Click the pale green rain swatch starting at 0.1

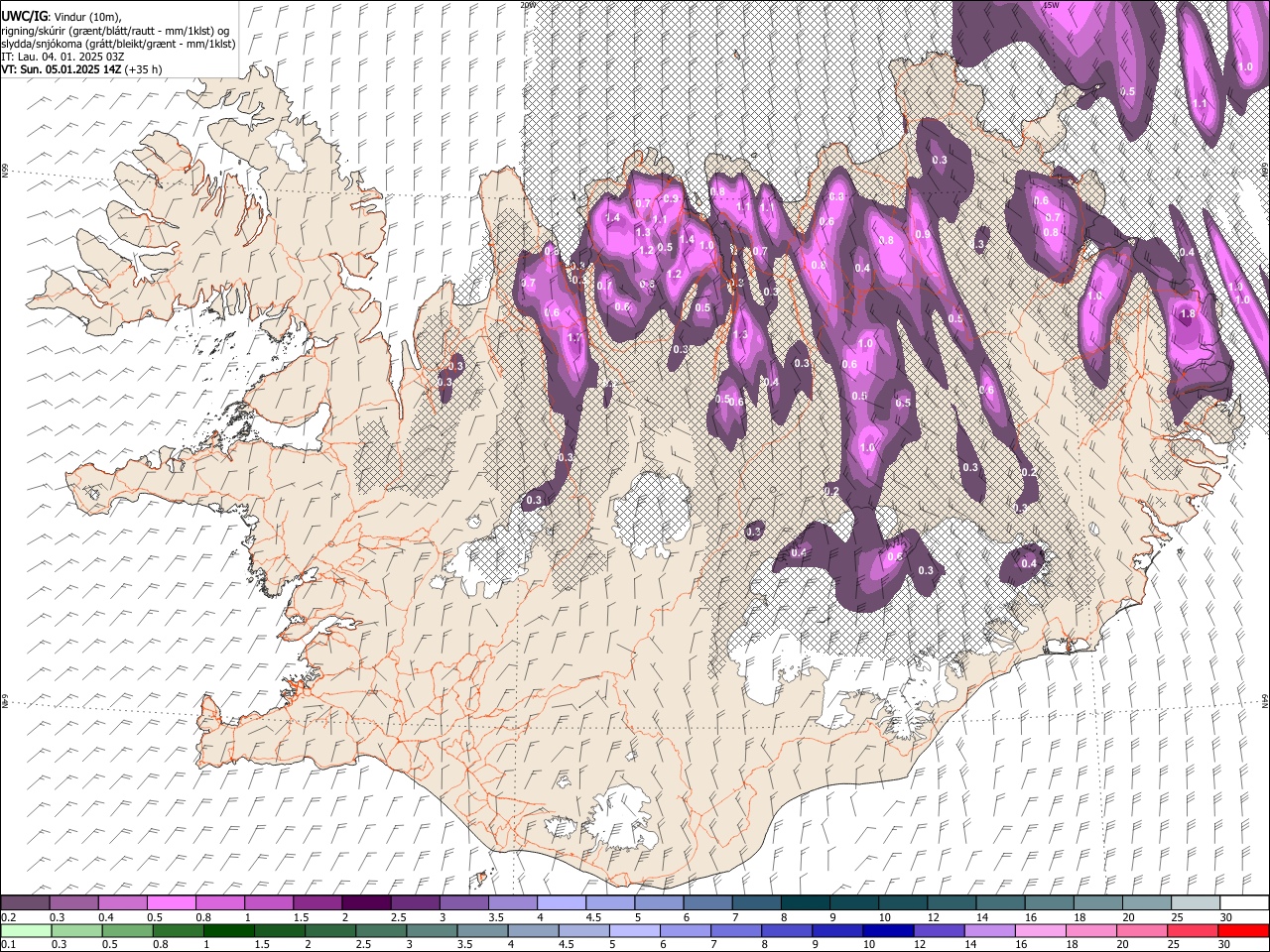[25, 930]
